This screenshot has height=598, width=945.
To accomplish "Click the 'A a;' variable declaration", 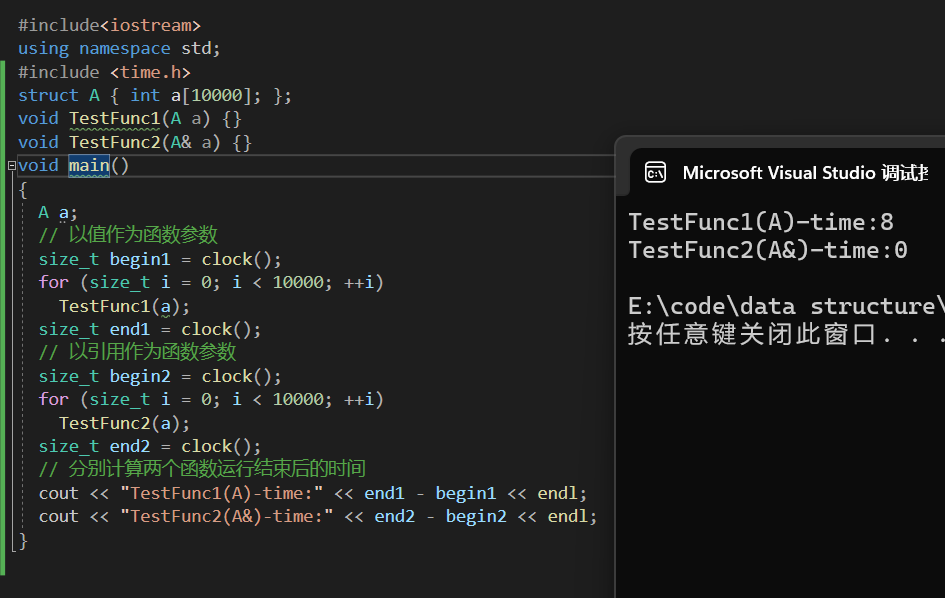I will click(x=58, y=212).
